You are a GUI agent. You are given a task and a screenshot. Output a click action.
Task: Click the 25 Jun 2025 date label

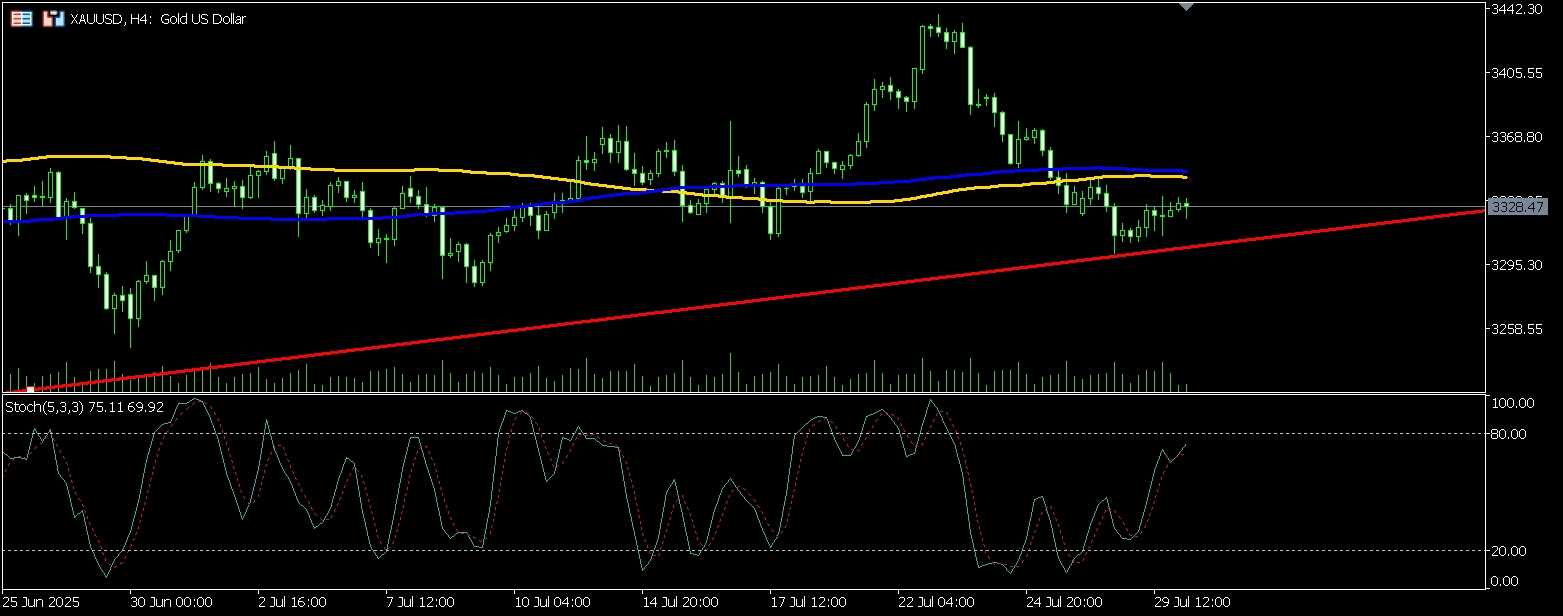point(41,603)
